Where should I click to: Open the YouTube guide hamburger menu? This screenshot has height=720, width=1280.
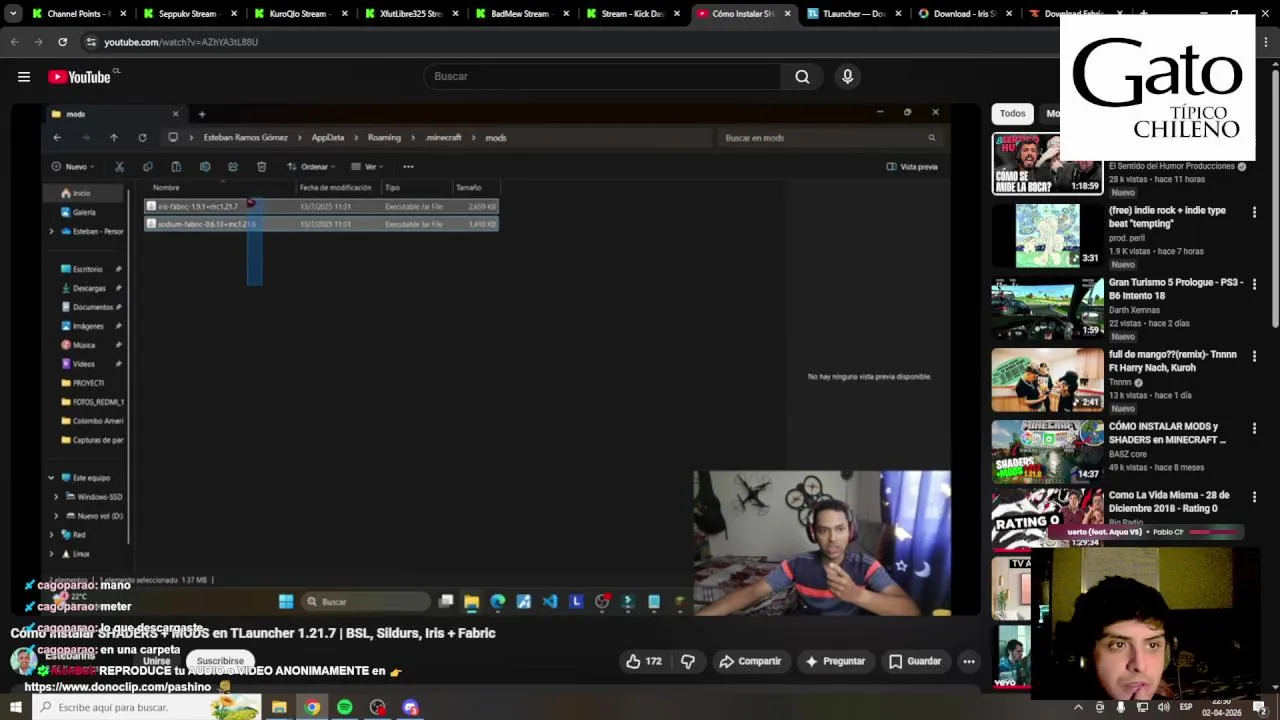tap(23, 77)
